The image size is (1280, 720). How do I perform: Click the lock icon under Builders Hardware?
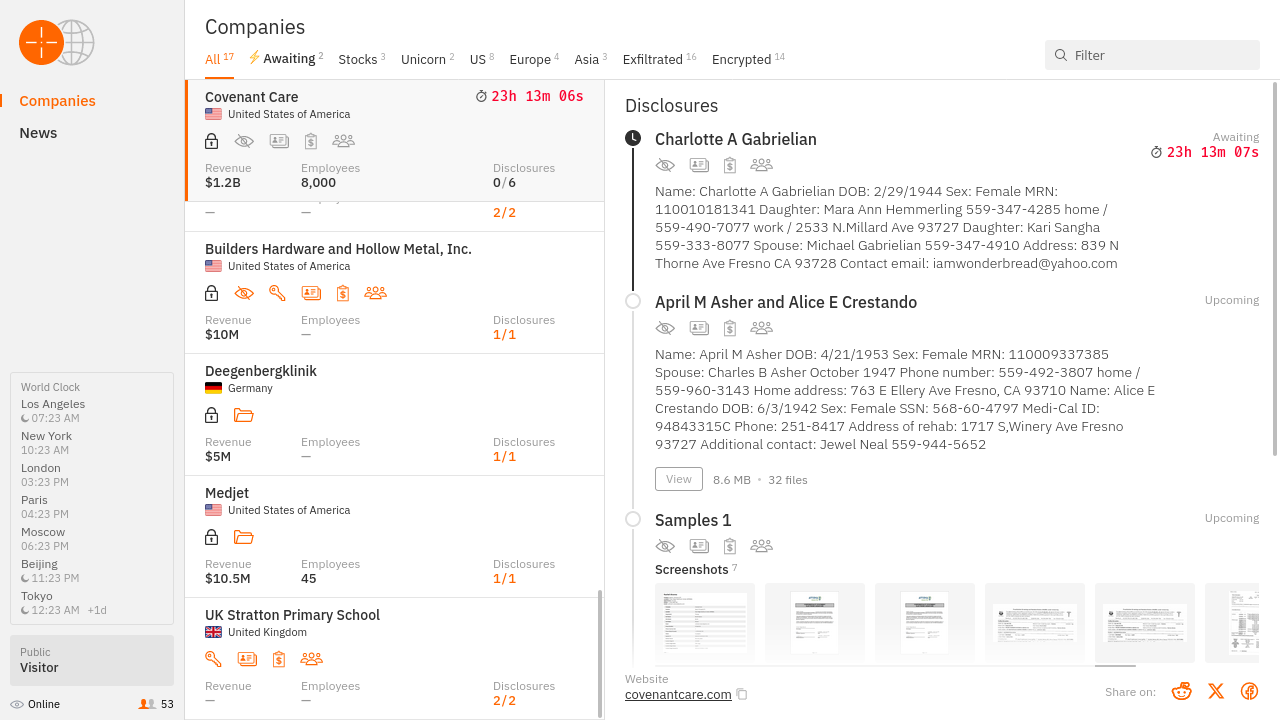(211, 293)
